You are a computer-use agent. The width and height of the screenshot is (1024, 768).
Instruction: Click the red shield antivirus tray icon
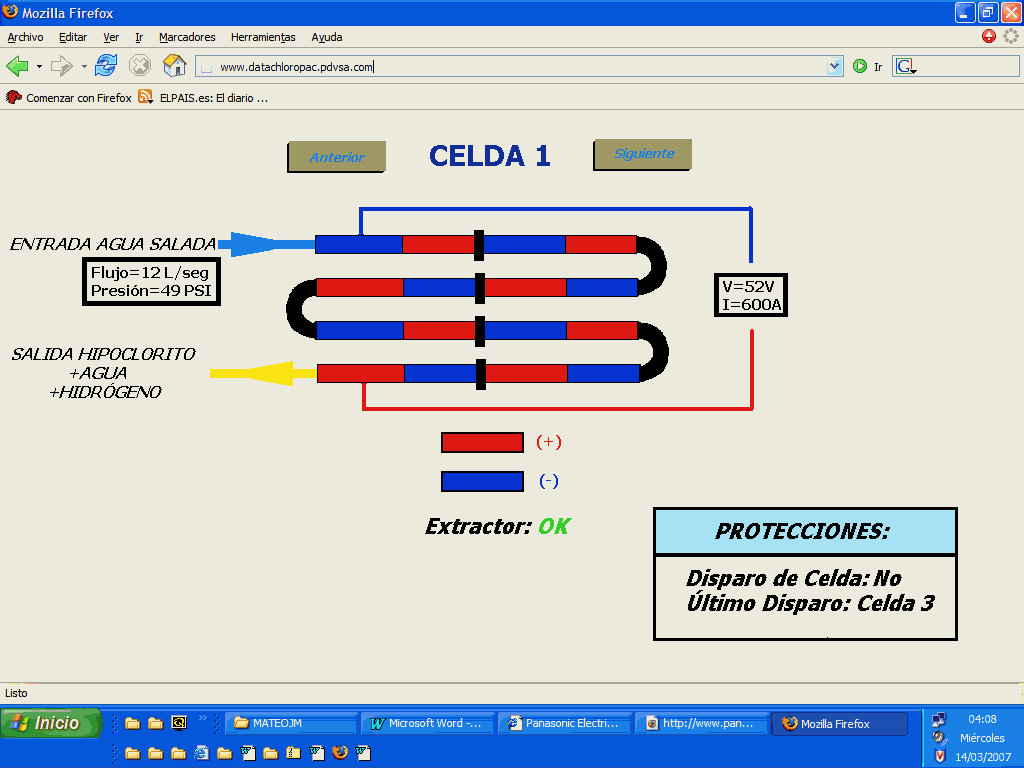(939, 756)
